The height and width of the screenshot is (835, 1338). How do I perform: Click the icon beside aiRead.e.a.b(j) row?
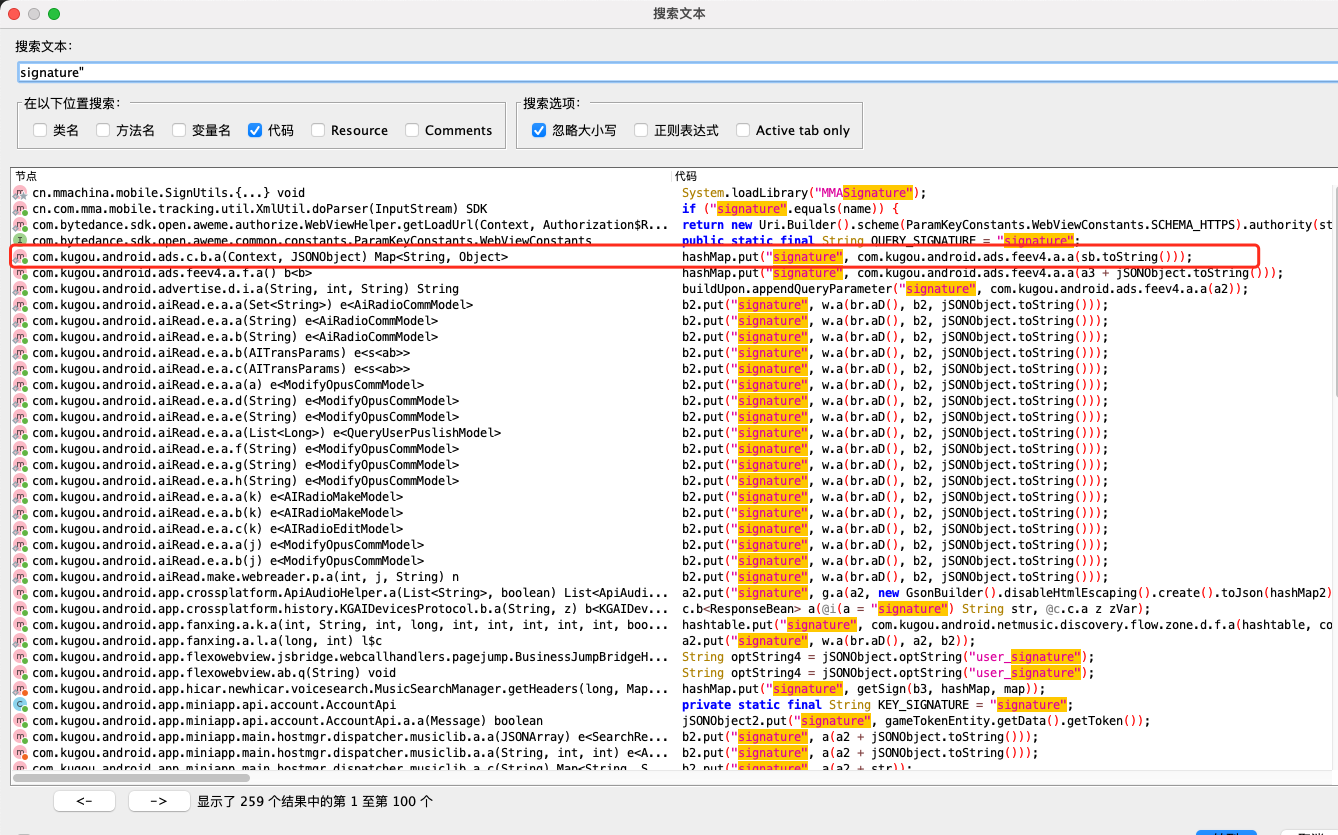[x=20, y=561]
